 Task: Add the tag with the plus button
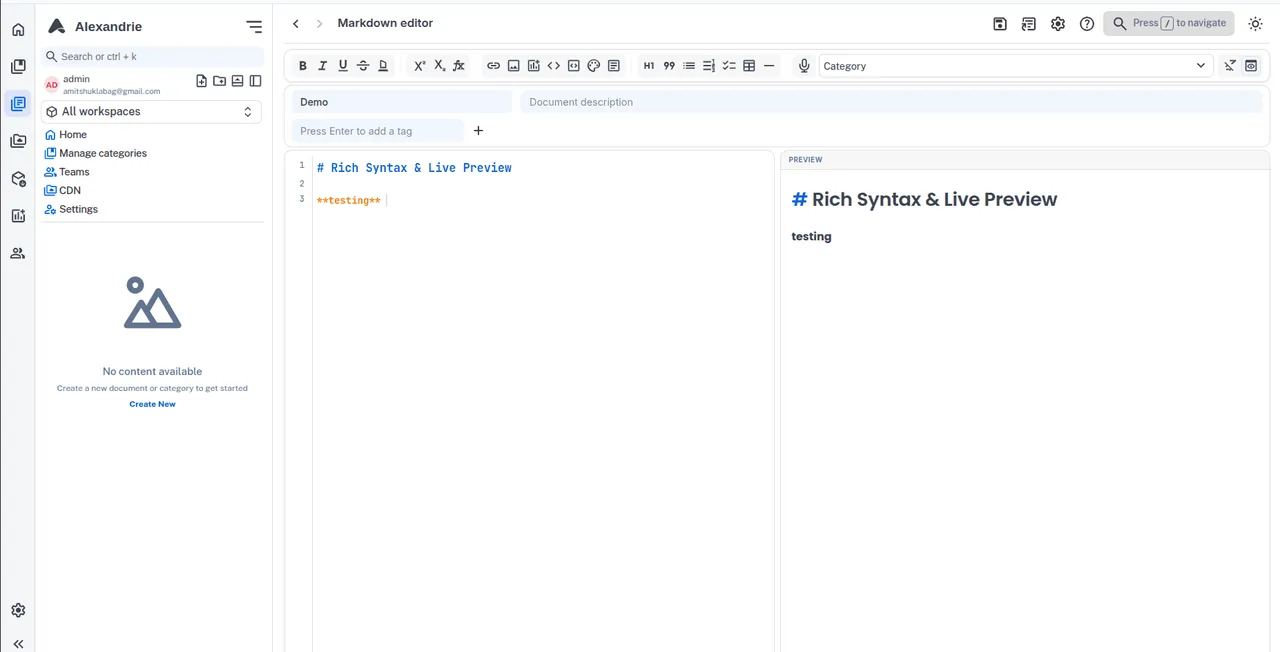click(478, 131)
